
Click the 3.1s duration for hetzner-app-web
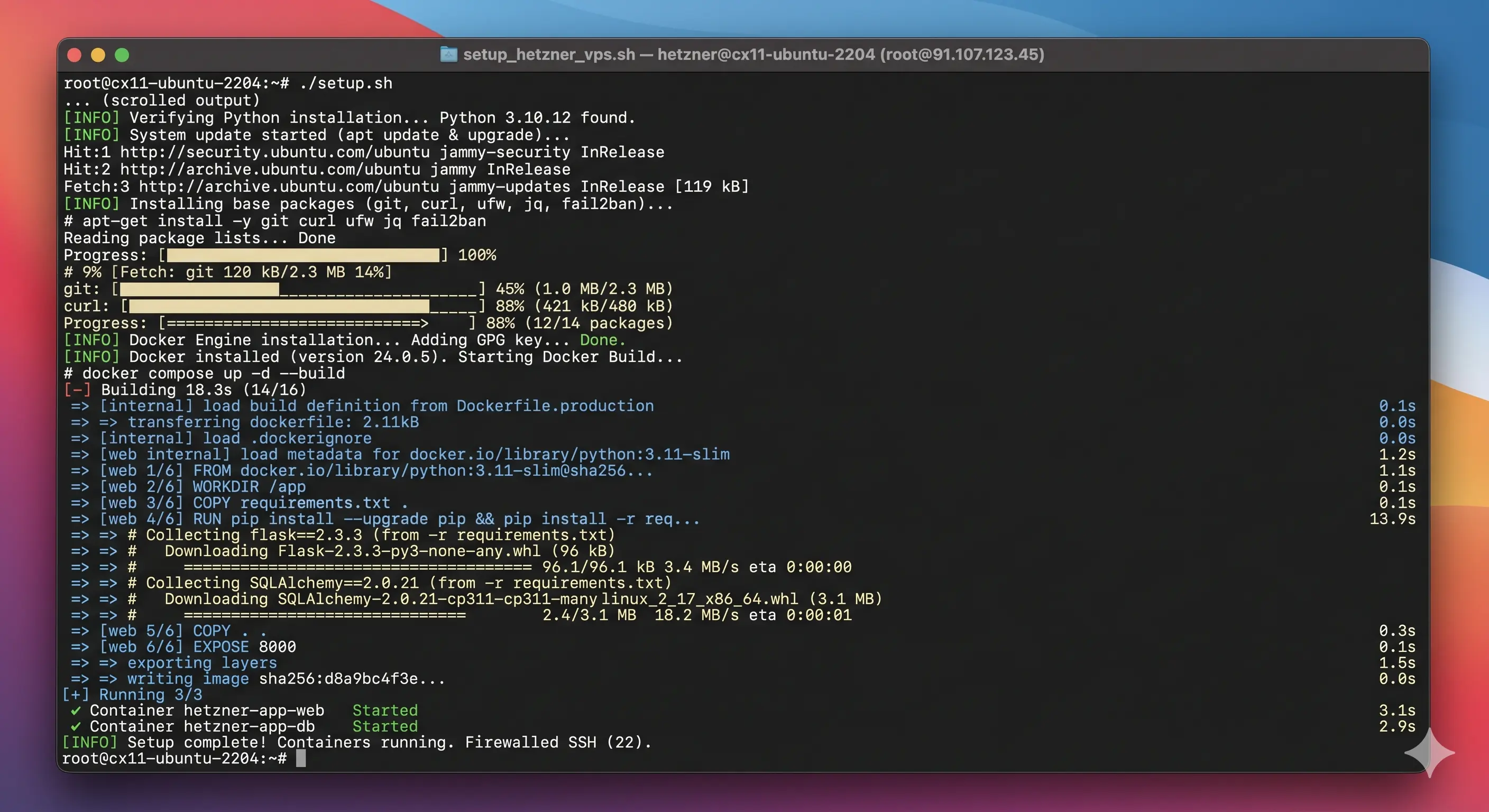(1397, 710)
